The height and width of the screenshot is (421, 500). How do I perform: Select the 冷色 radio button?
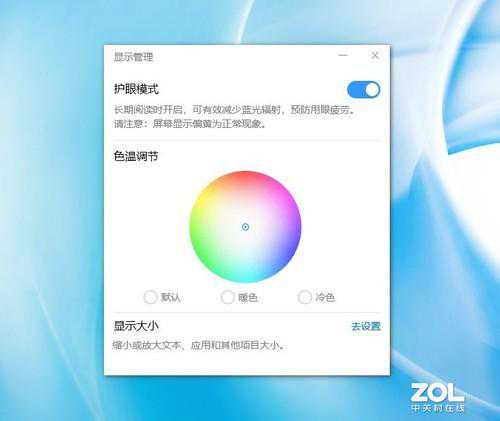point(304,297)
